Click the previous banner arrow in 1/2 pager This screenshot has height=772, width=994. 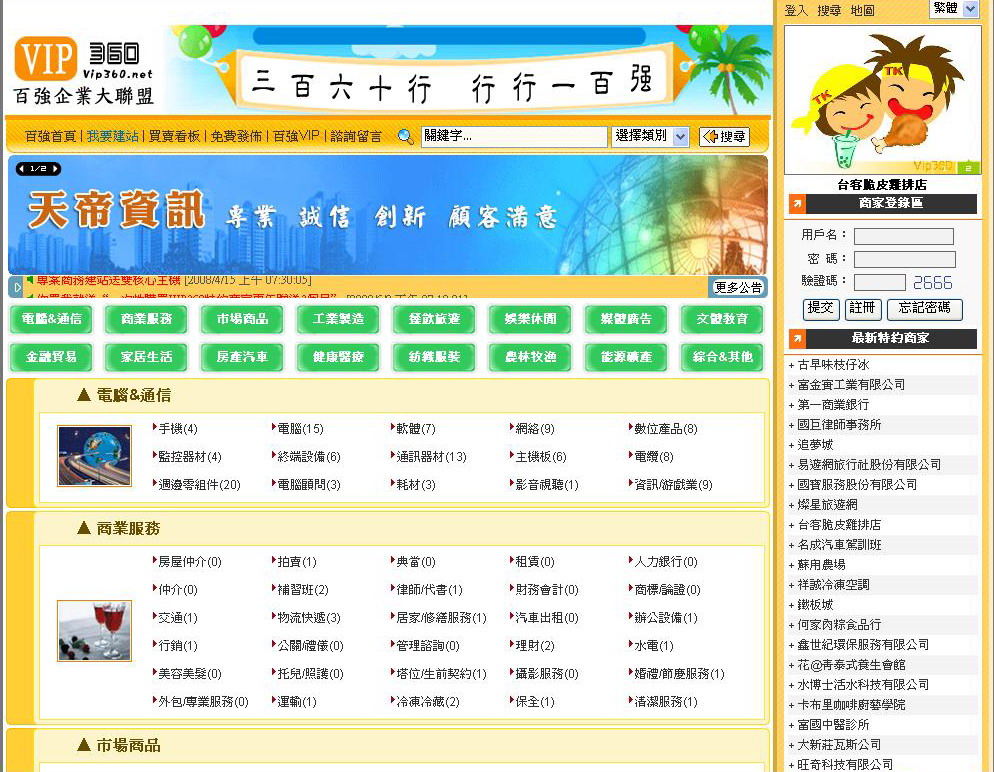[24, 169]
